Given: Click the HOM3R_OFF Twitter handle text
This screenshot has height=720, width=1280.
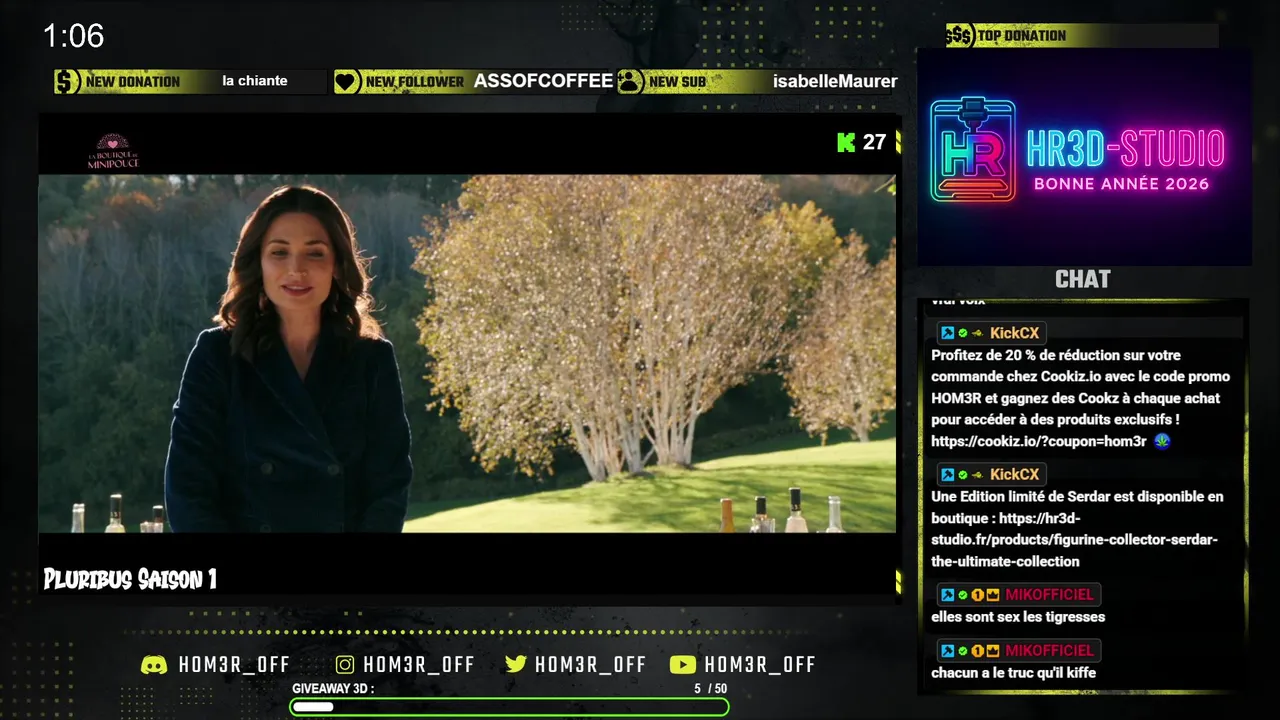Looking at the screenshot, I should [590, 665].
